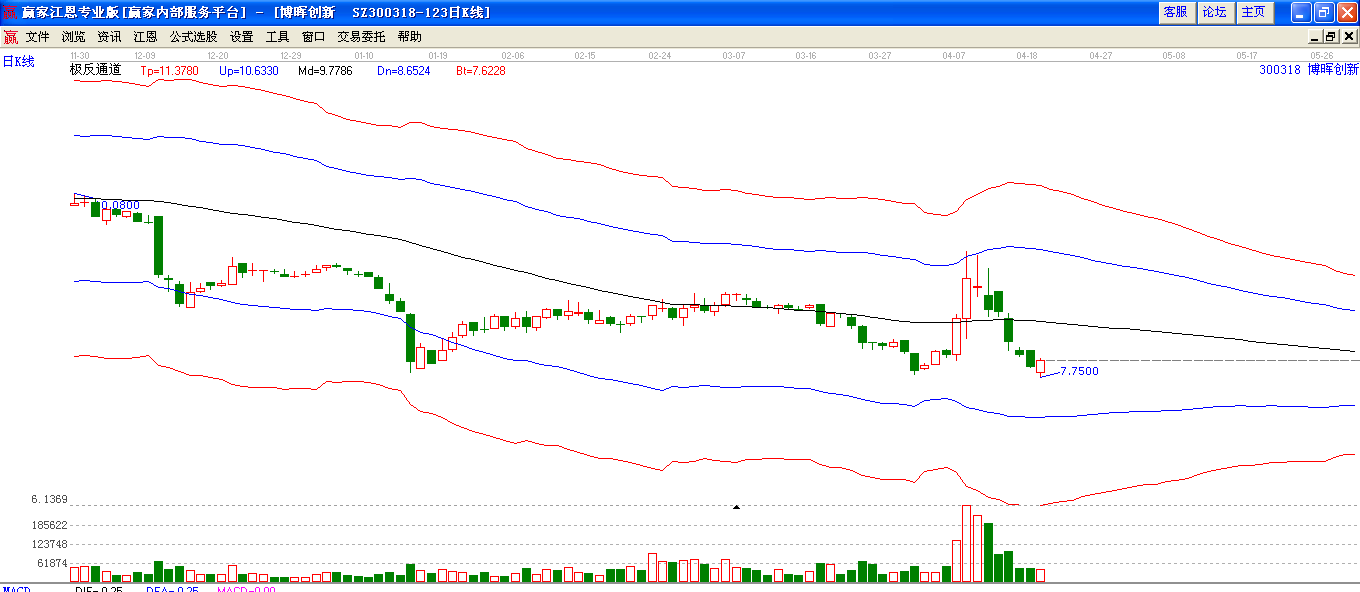1360x592 pixels.
Task: Click the 极反通道 indicator name
Action: click(95, 70)
